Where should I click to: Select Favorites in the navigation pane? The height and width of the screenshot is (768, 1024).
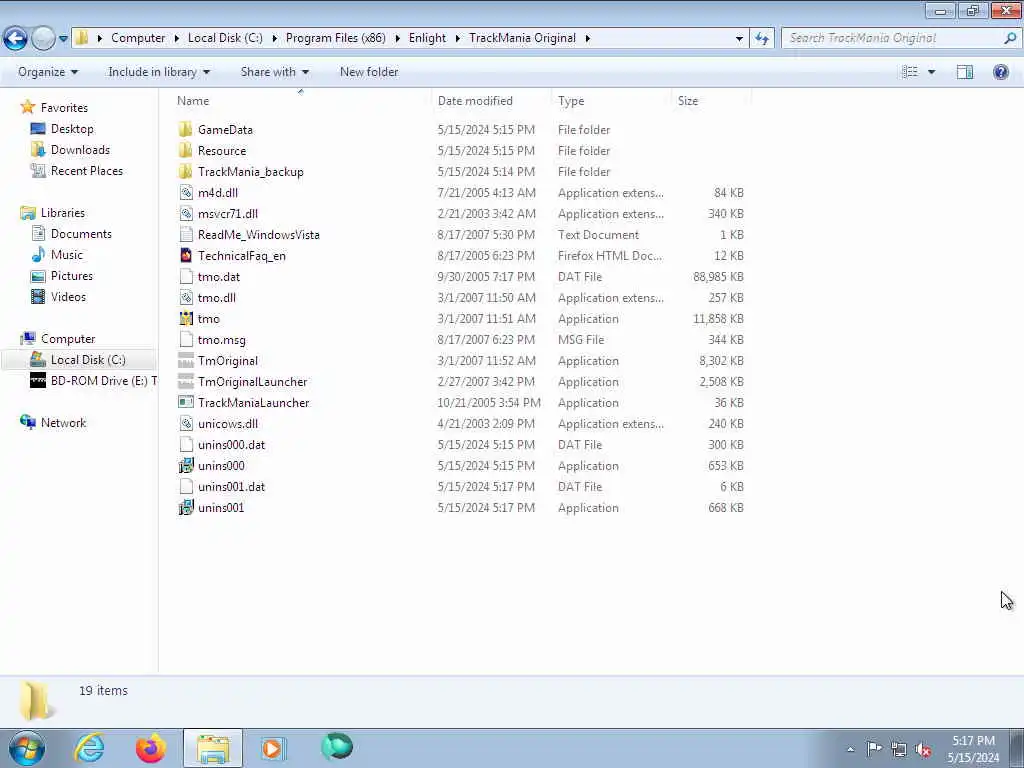click(x=64, y=108)
